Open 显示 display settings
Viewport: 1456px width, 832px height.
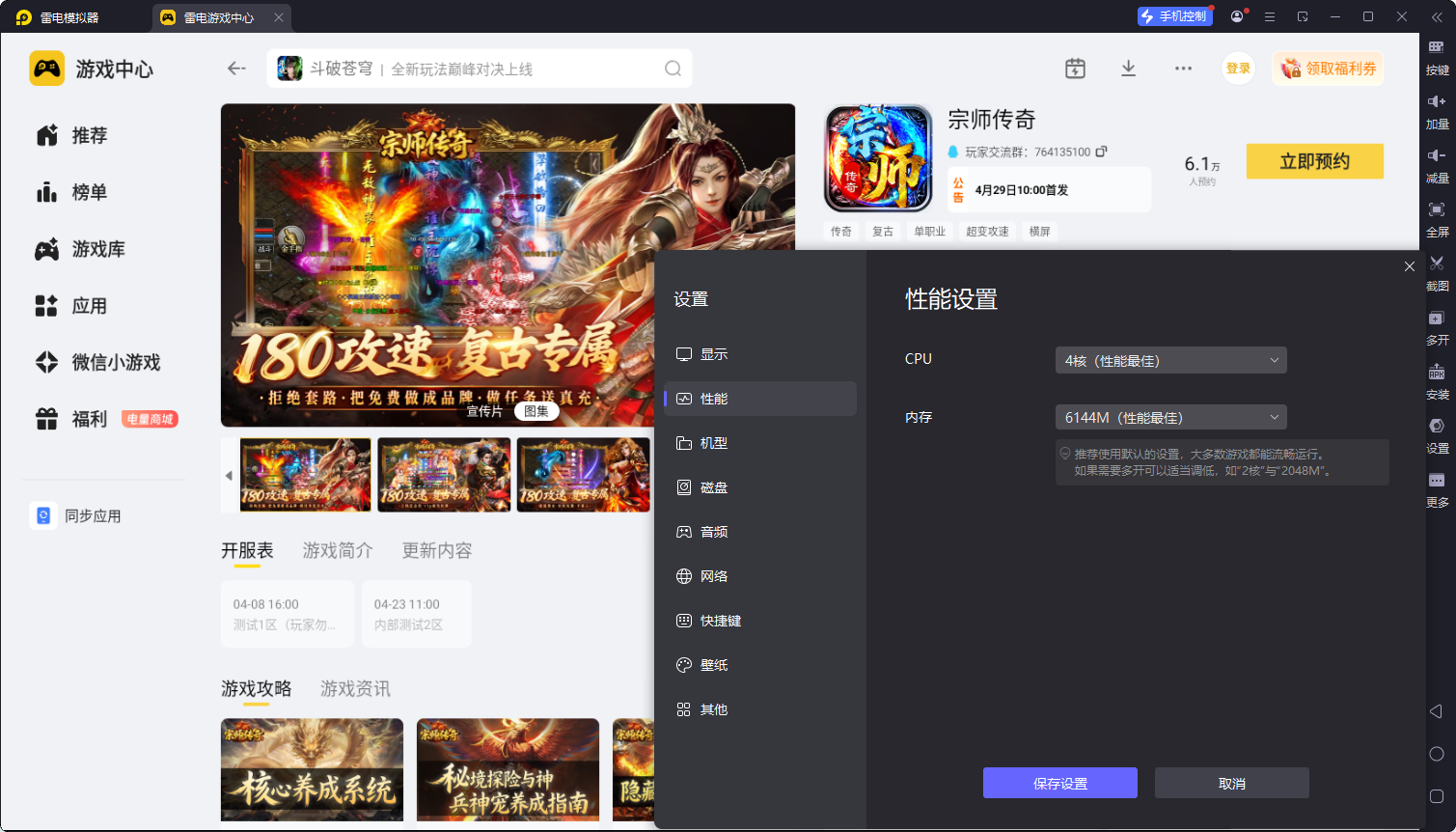pyautogui.click(x=760, y=354)
